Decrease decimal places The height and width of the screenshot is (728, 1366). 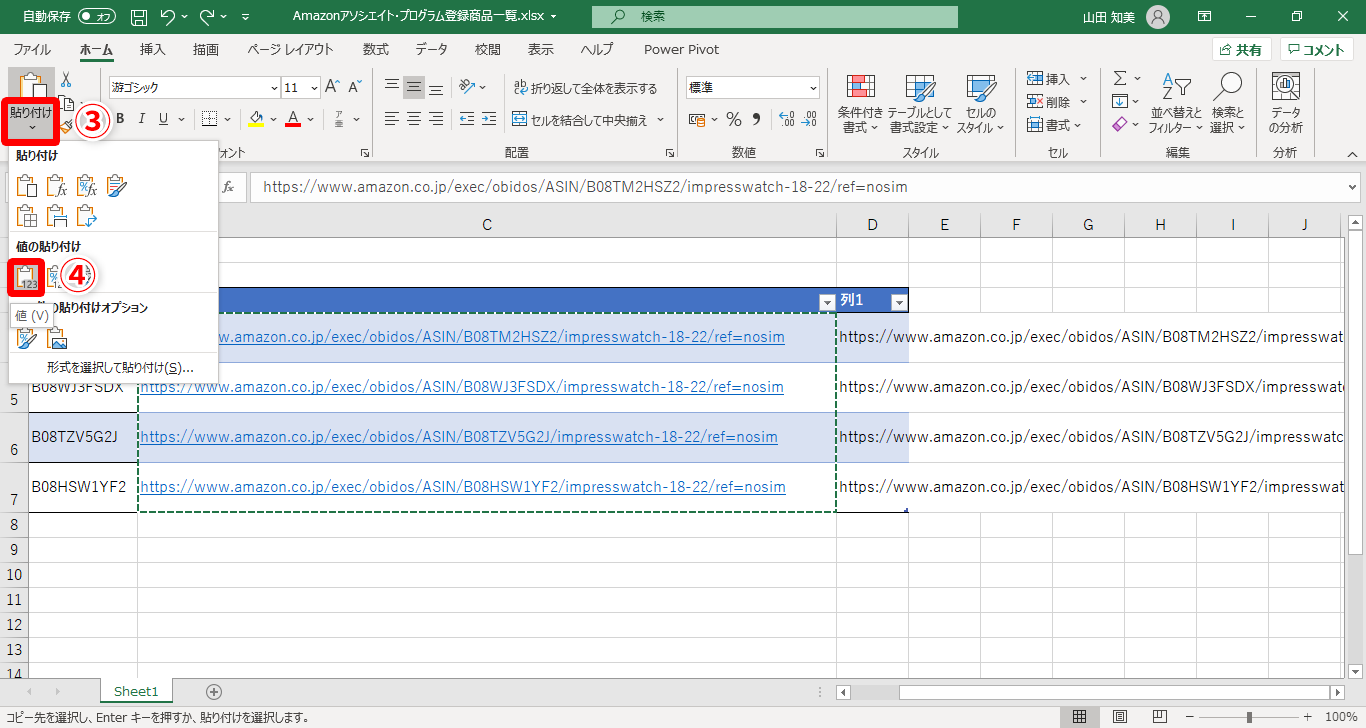(x=810, y=120)
